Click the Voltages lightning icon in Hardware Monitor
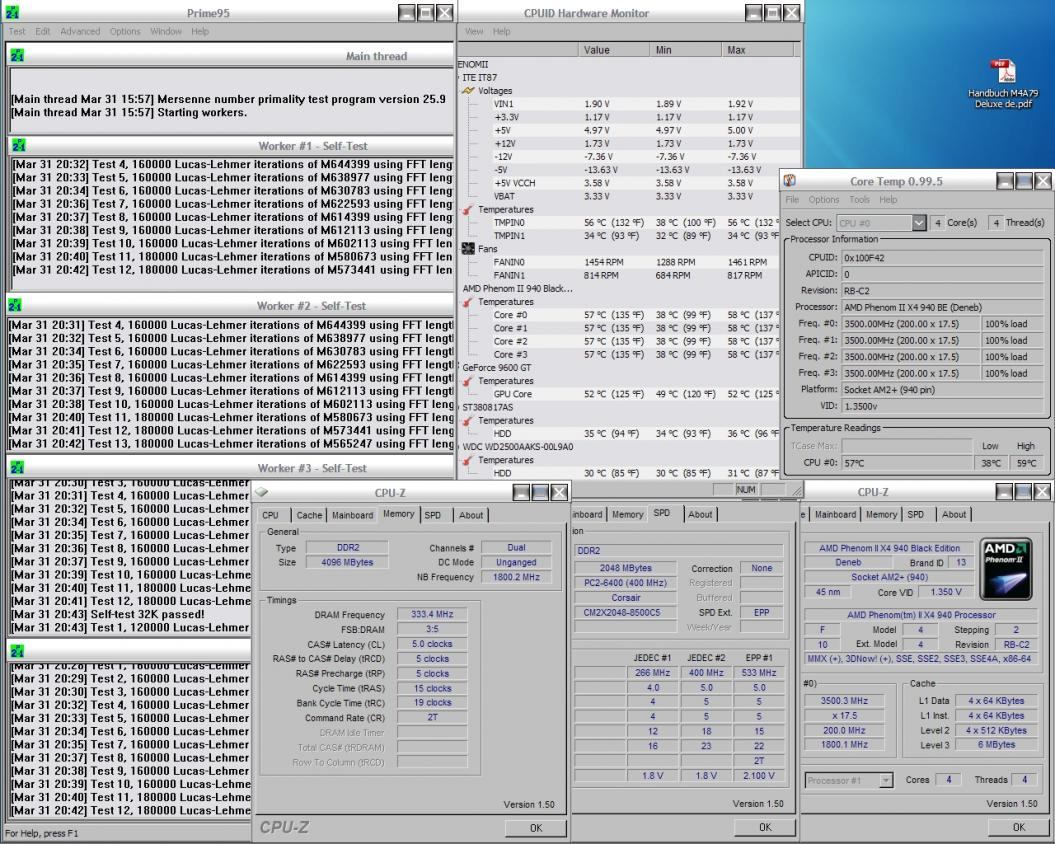 pyautogui.click(x=468, y=90)
